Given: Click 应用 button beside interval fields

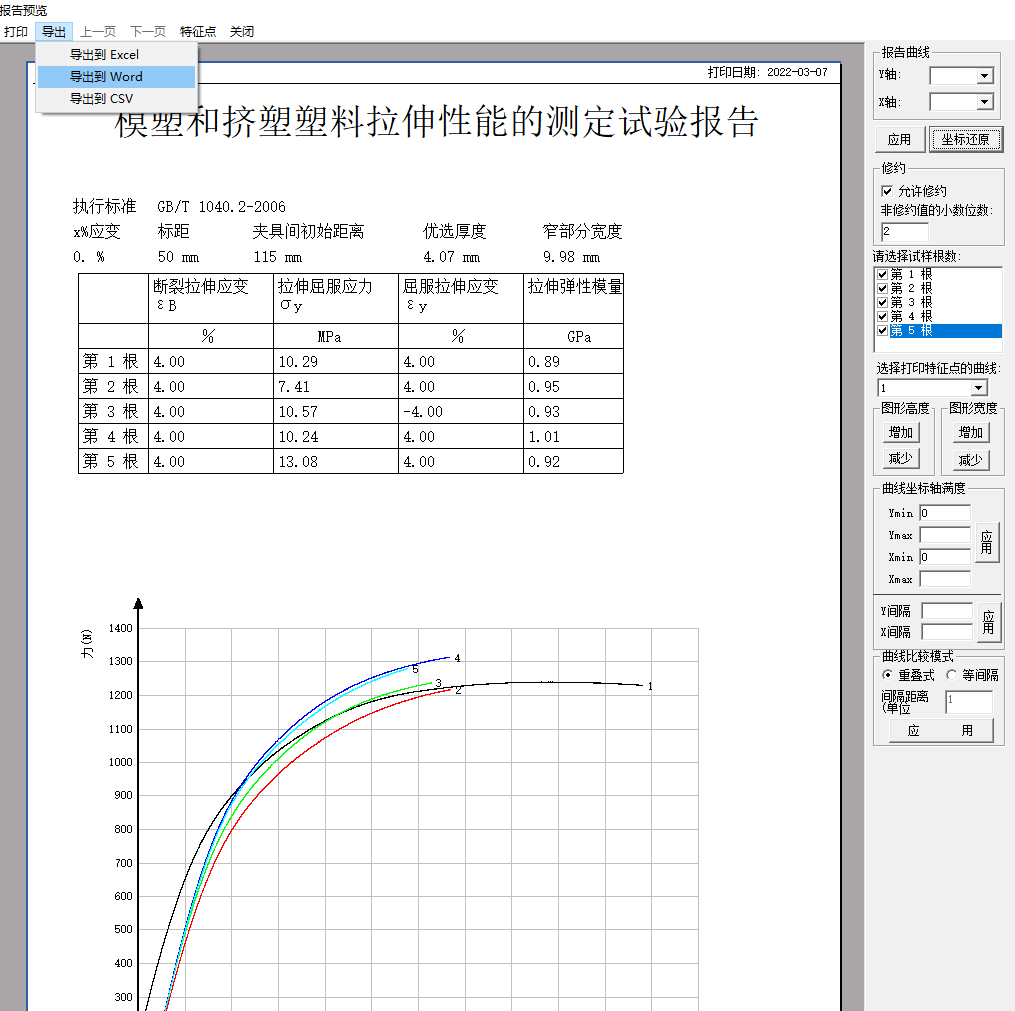Looking at the screenshot, I should tap(988, 623).
